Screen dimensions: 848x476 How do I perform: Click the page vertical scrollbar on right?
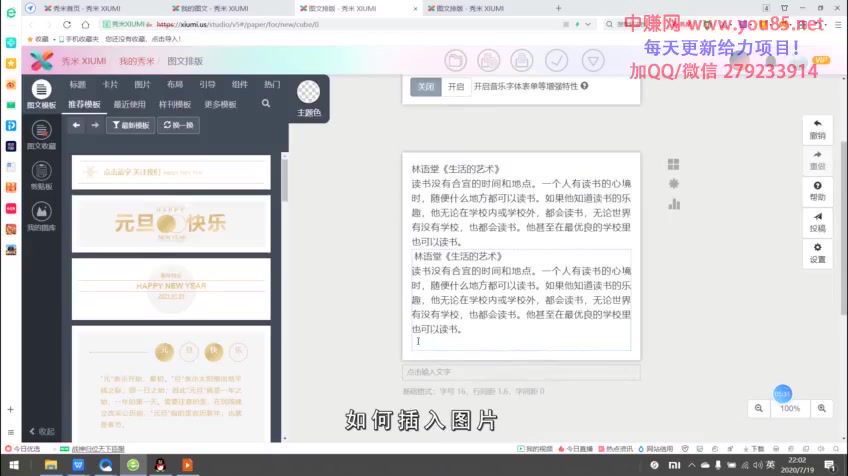pyautogui.click(x=844, y=228)
